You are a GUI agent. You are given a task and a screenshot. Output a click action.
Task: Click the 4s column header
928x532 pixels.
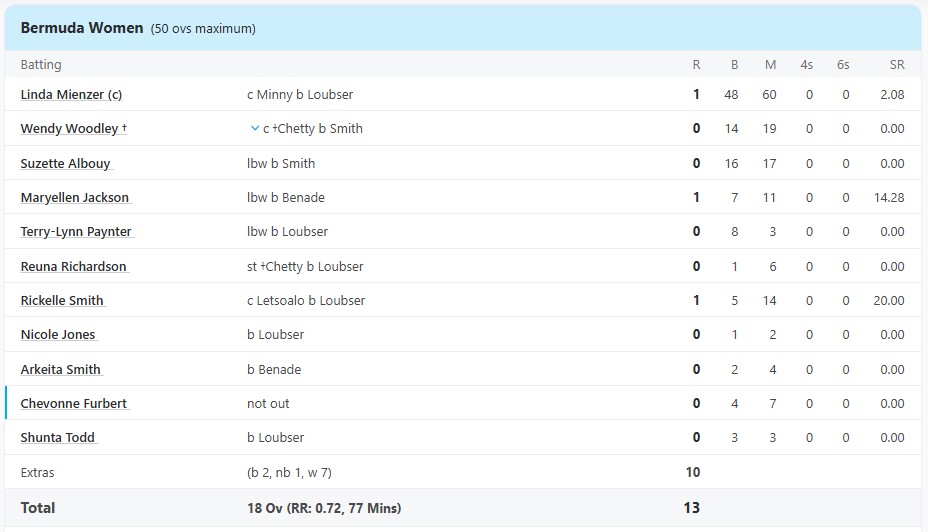tap(806, 65)
